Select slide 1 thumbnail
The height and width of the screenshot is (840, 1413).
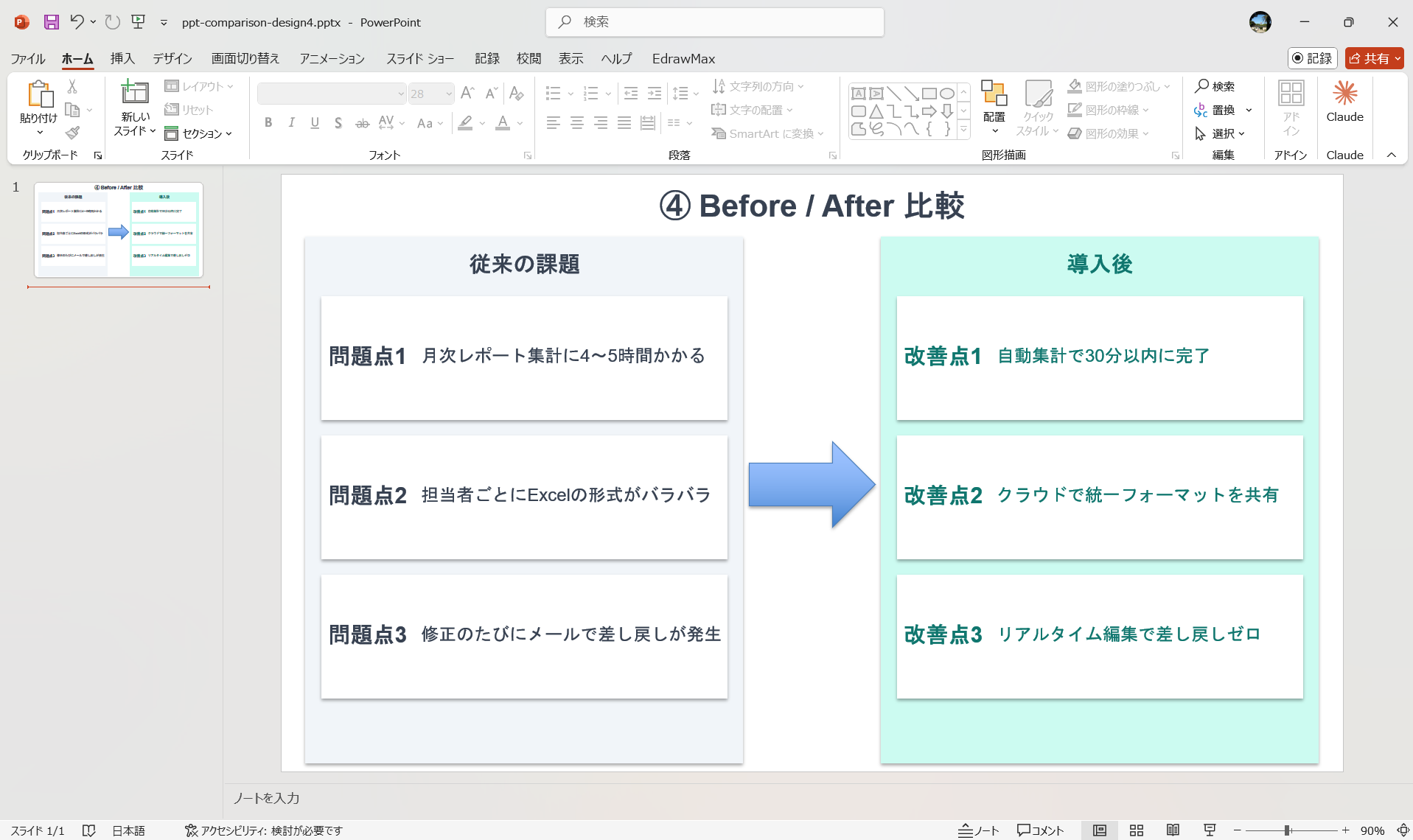pyautogui.click(x=119, y=230)
